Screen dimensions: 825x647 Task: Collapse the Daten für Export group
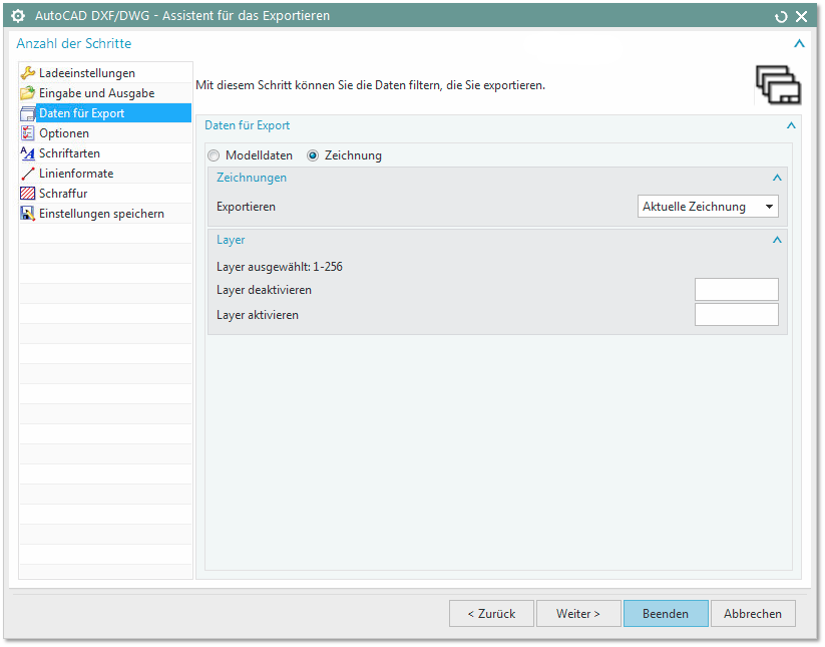pos(791,126)
